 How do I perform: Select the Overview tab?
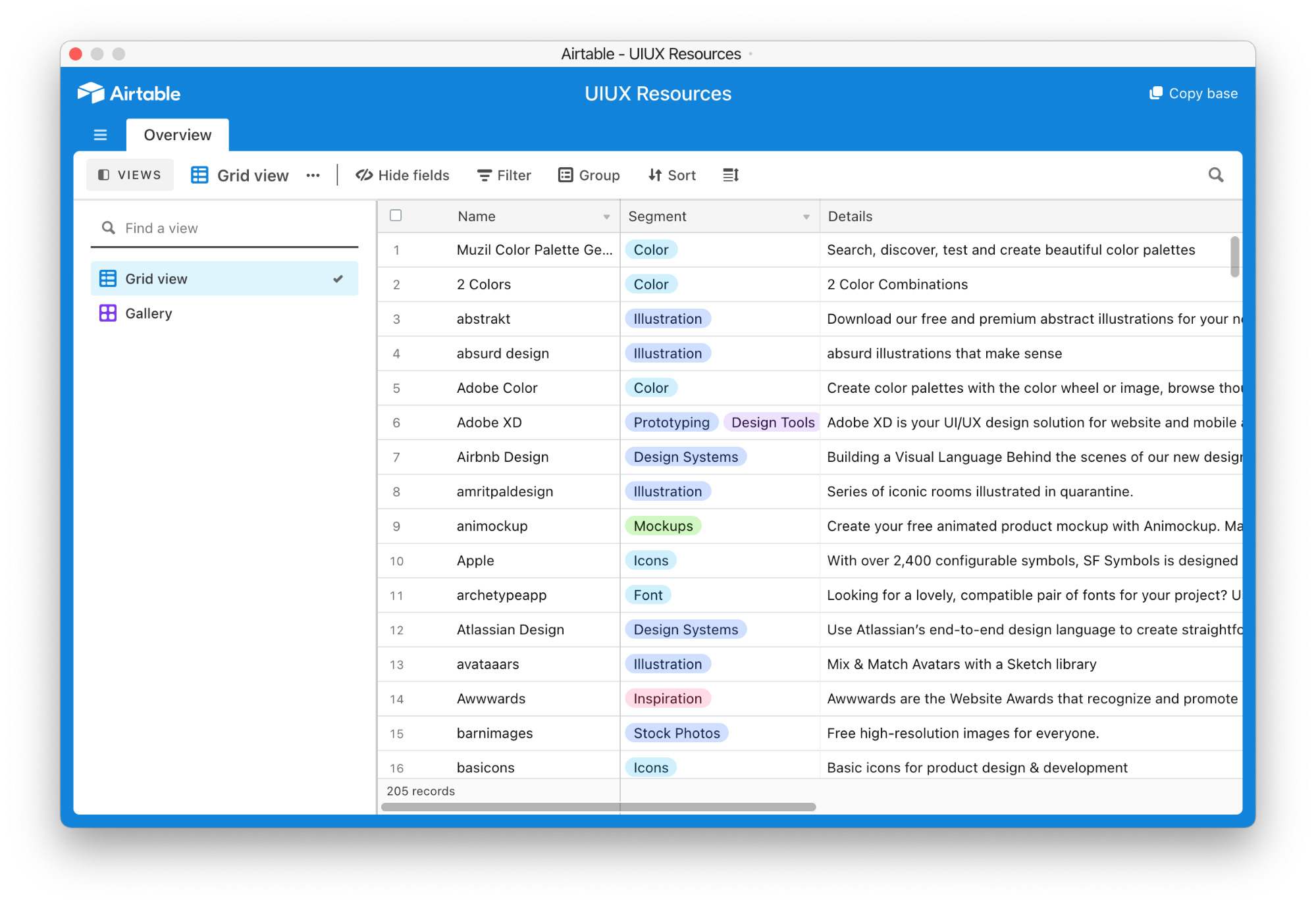tap(178, 135)
